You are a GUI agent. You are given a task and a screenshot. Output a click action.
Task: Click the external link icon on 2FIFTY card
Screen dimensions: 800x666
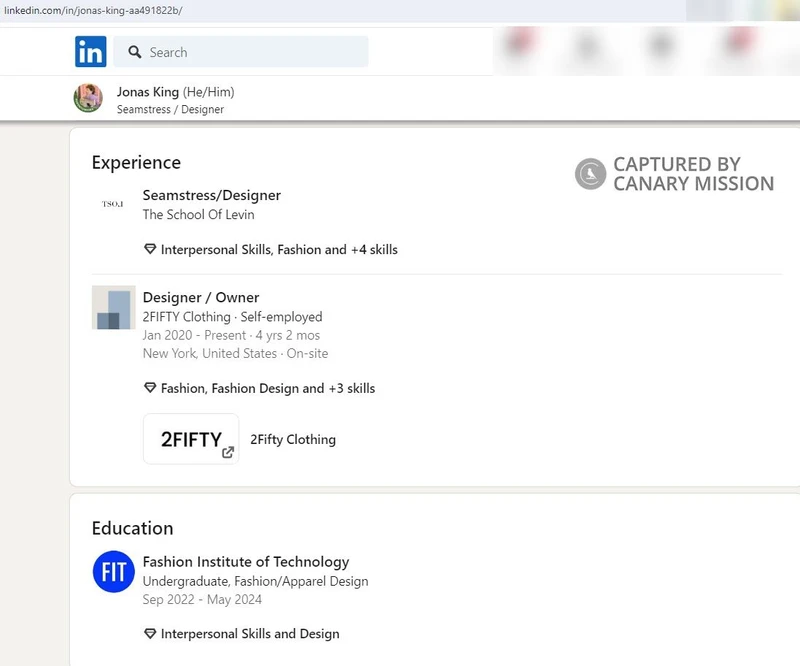pyautogui.click(x=228, y=452)
